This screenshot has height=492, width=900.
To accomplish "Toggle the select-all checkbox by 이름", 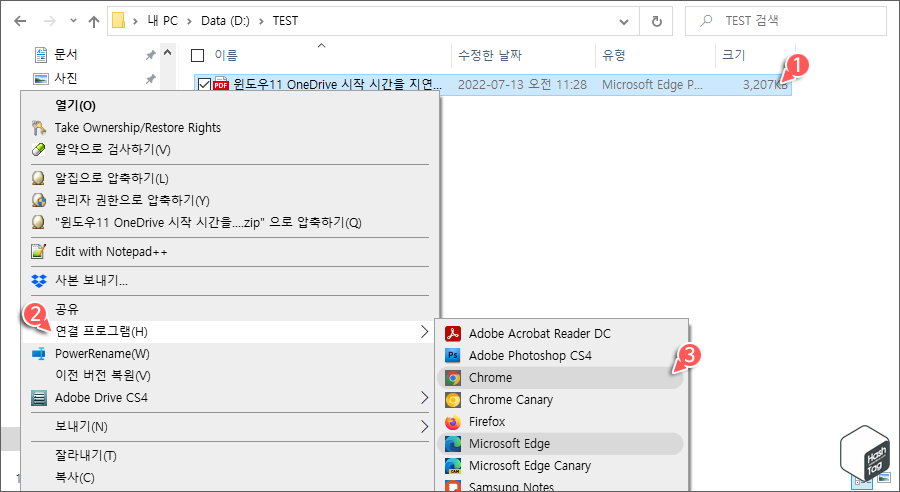I will tap(197, 55).
